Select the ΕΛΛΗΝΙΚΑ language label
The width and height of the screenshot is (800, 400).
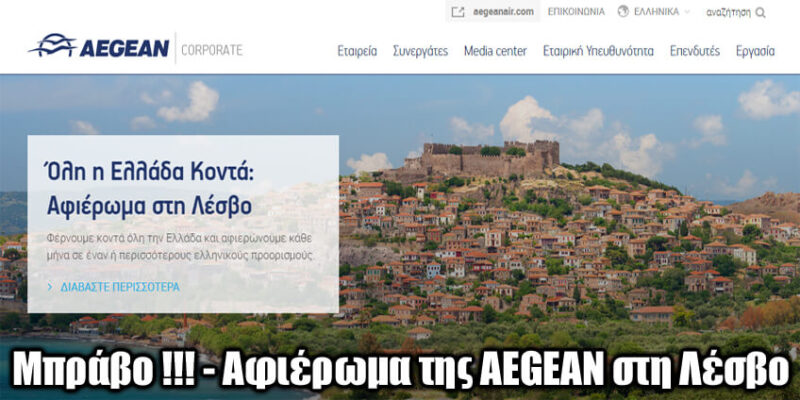(656, 12)
